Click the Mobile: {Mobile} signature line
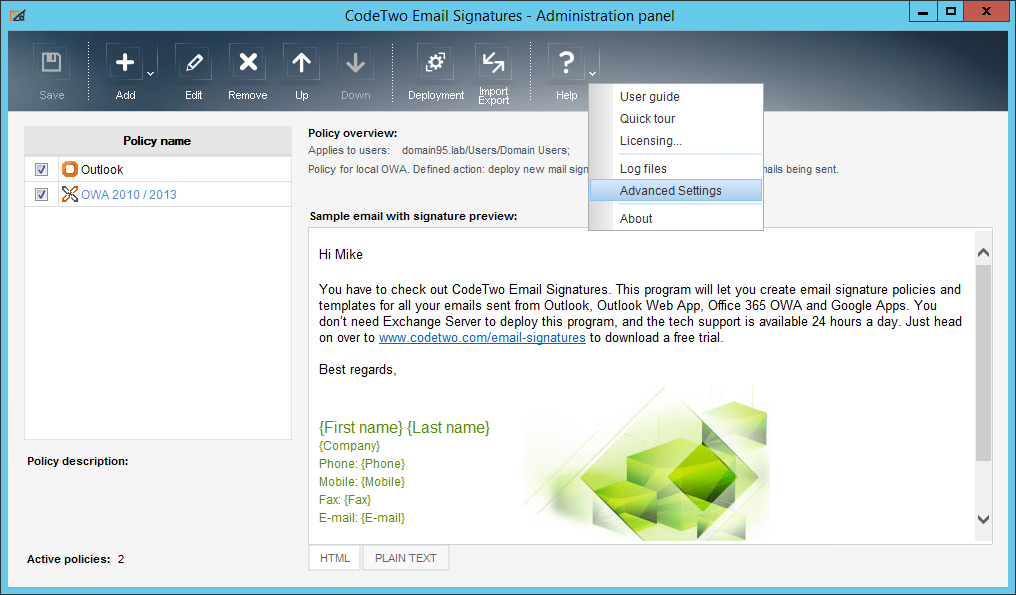 (362, 482)
